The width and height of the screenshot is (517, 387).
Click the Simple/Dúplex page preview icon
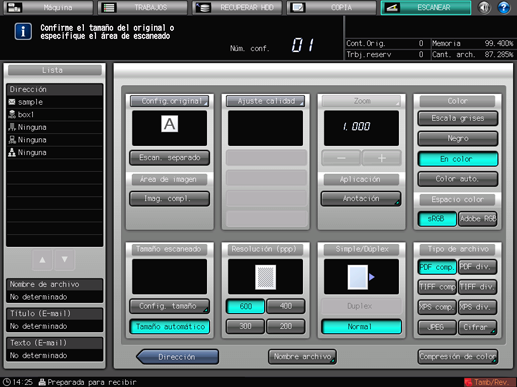[x=361, y=277]
